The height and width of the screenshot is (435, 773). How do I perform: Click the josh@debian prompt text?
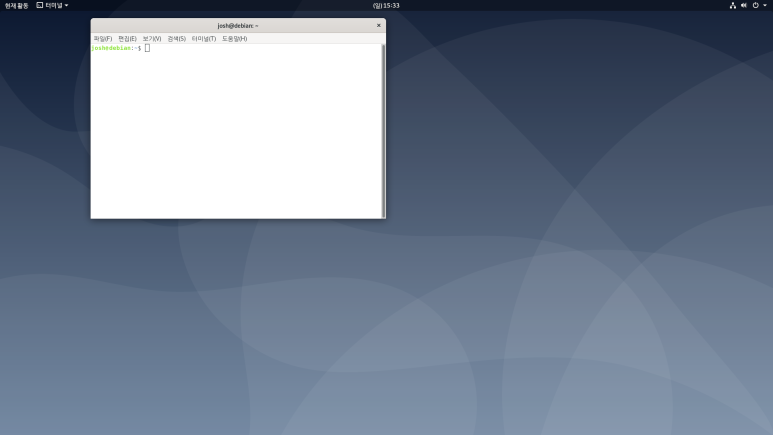116,48
